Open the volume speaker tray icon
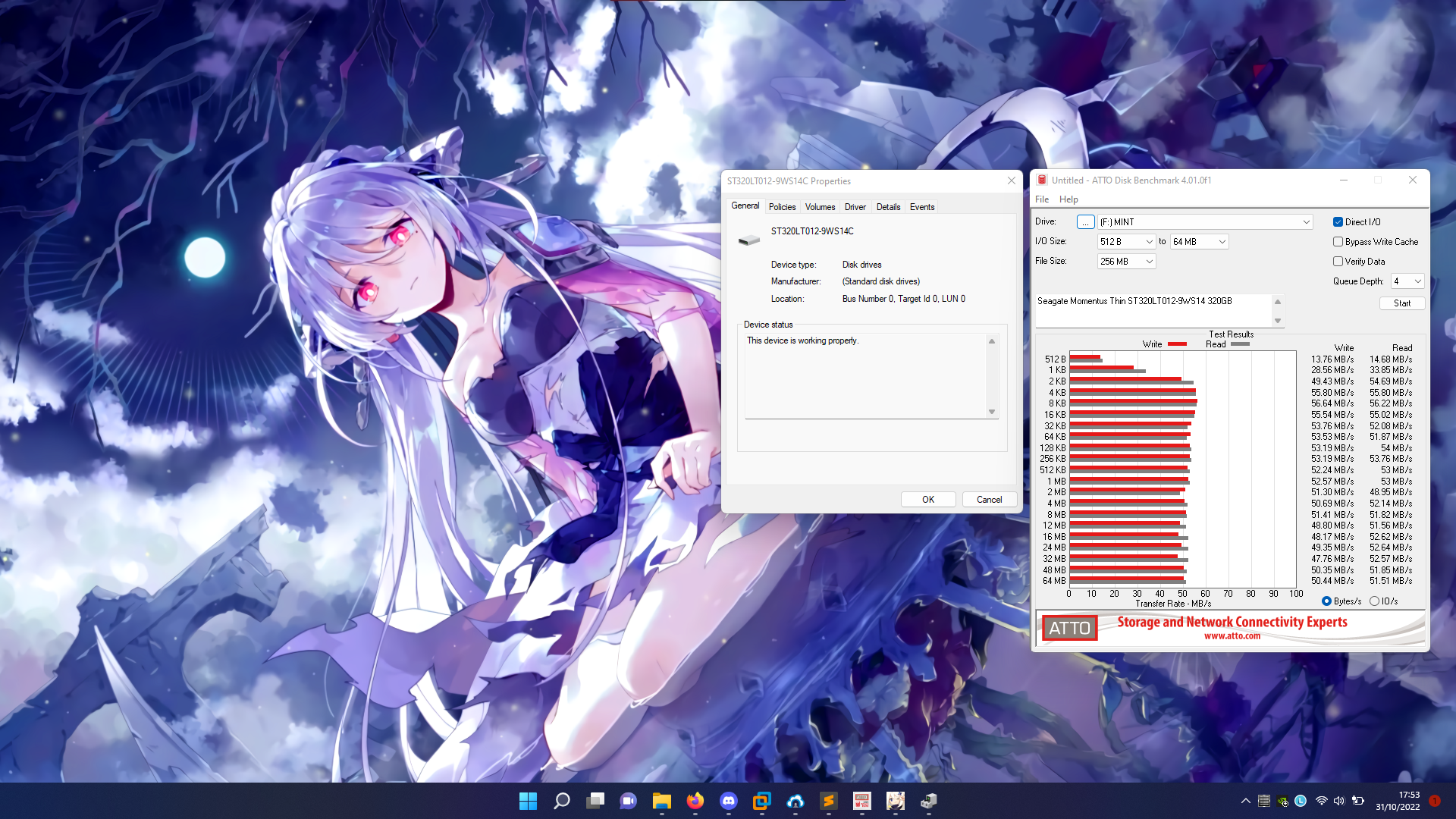 click(1339, 801)
